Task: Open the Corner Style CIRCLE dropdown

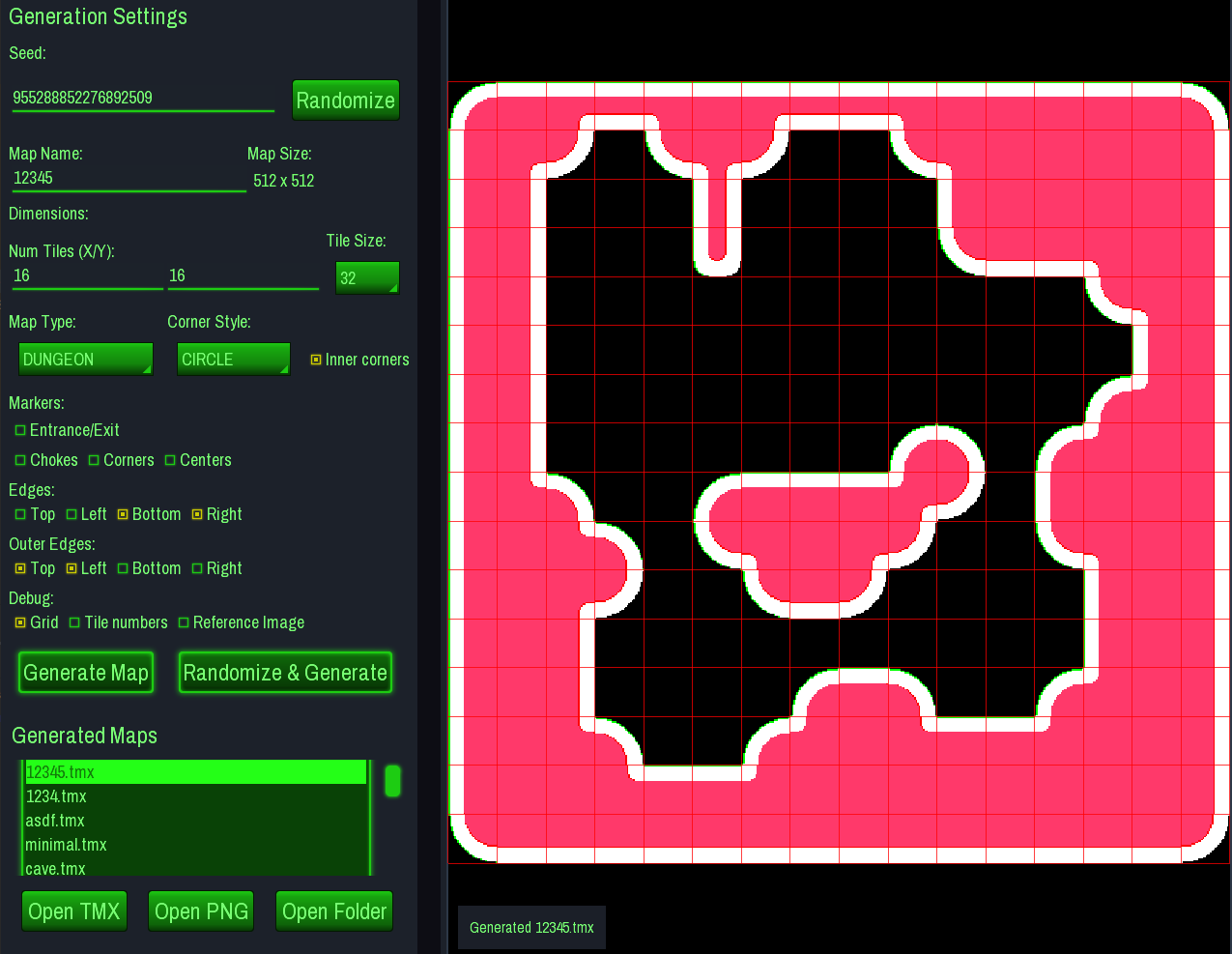Action: tap(234, 360)
